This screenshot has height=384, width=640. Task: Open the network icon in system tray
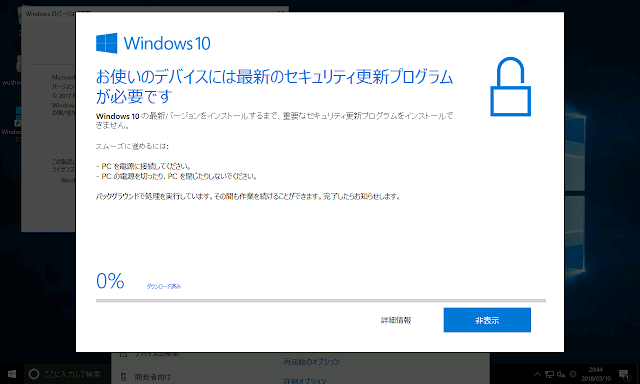tap(549, 374)
